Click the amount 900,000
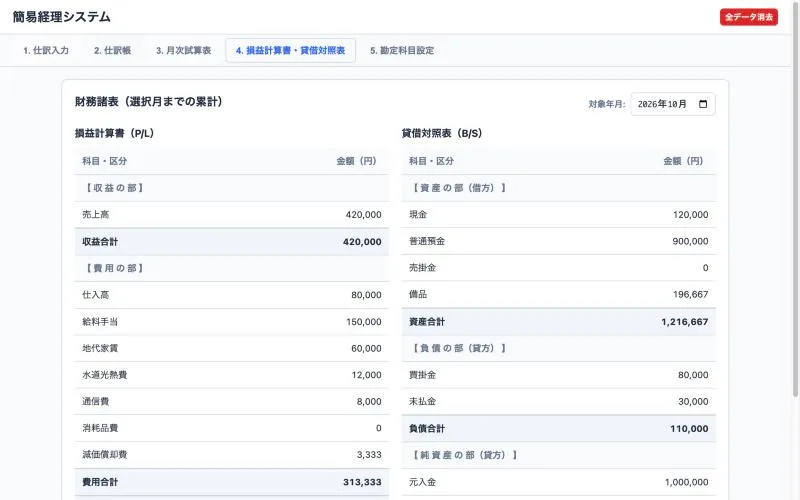The image size is (800, 500). tap(690, 241)
